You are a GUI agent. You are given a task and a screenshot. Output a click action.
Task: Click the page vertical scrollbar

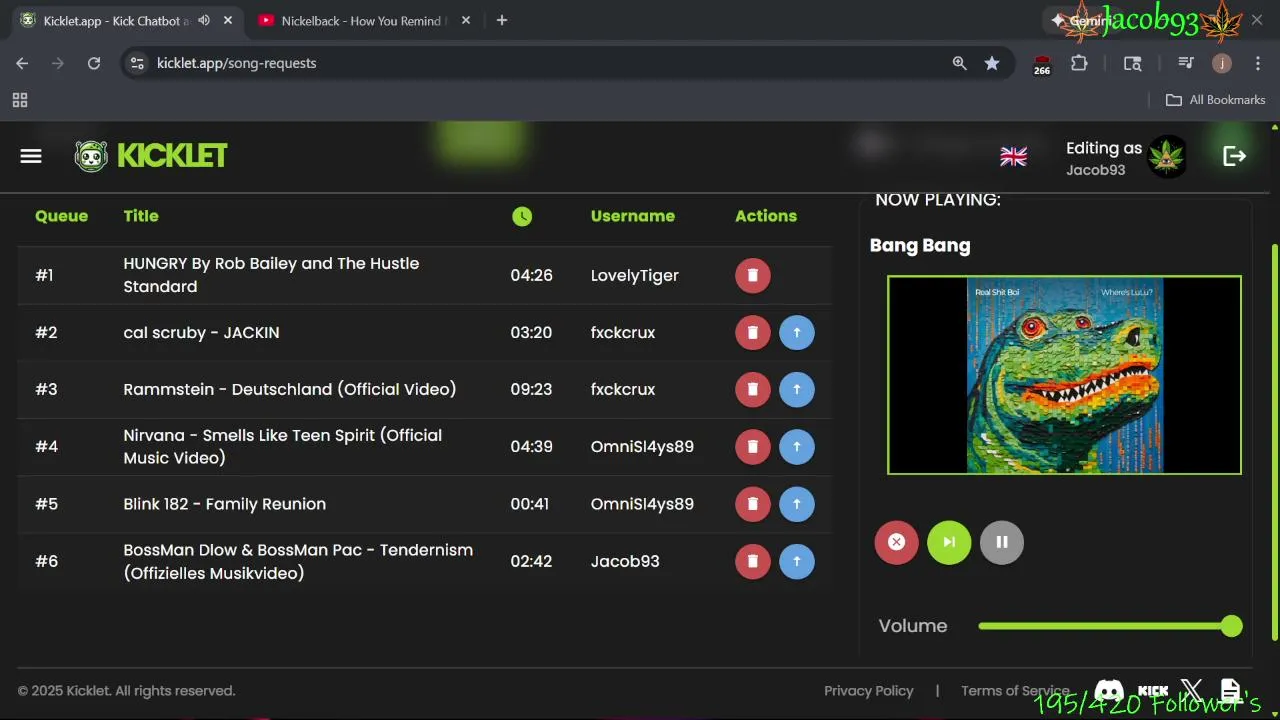tap(1274, 440)
